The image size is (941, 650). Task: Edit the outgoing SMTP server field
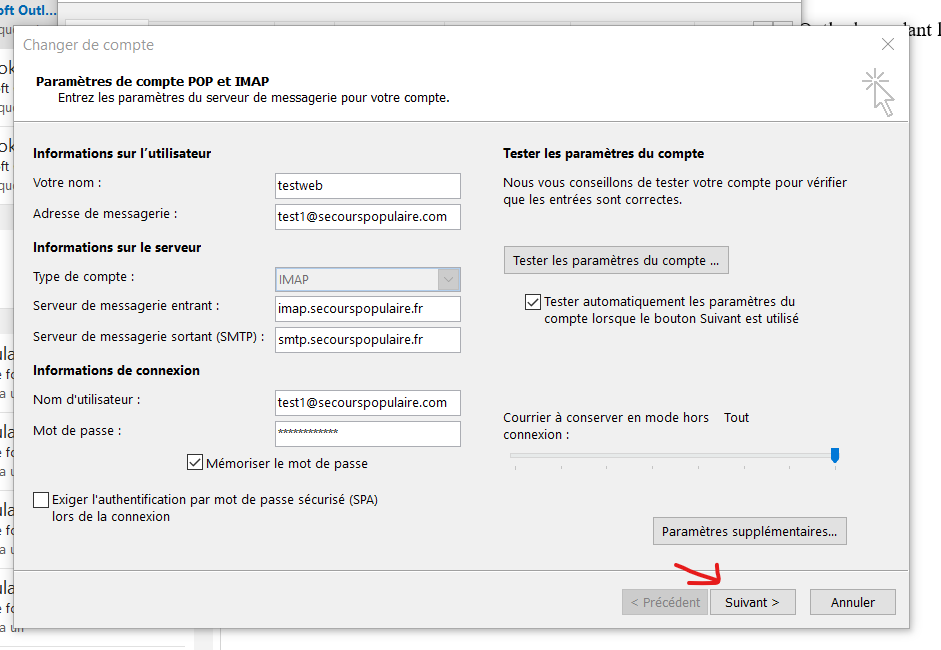(367, 340)
